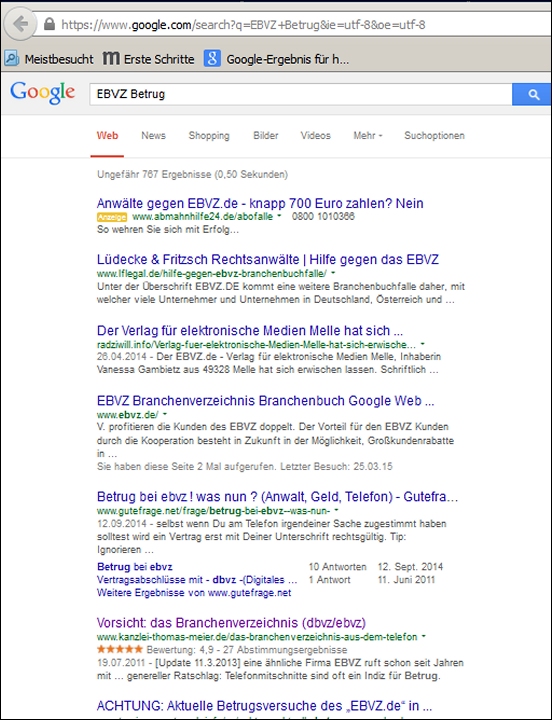Click the search field containing EBVZ Betrug
The width and height of the screenshot is (552, 720).
click(301, 95)
